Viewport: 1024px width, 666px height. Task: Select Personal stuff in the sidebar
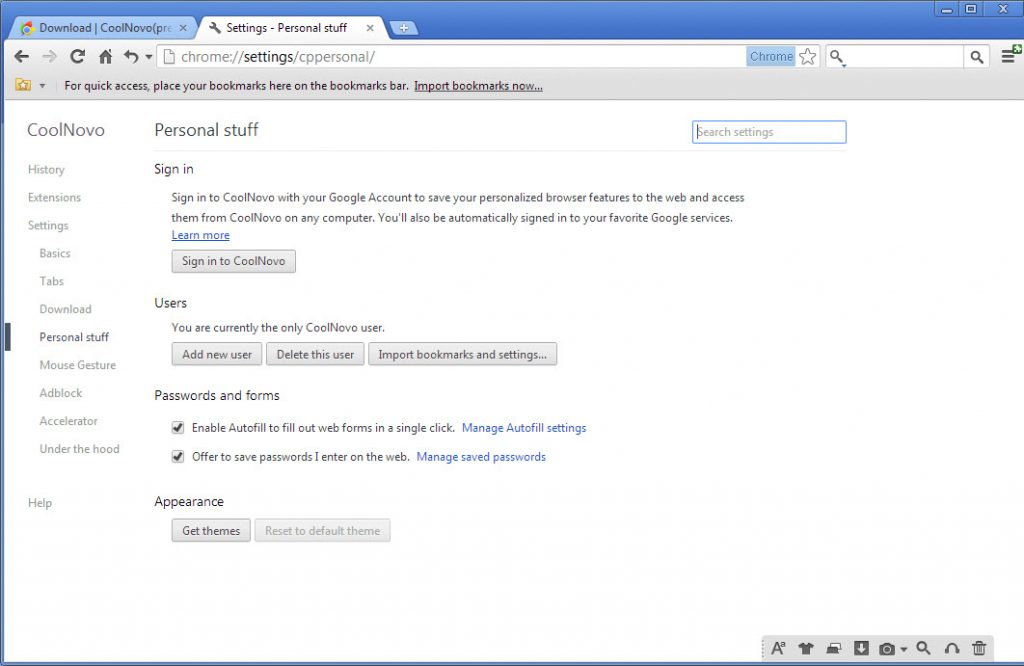[x=74, y=337]
